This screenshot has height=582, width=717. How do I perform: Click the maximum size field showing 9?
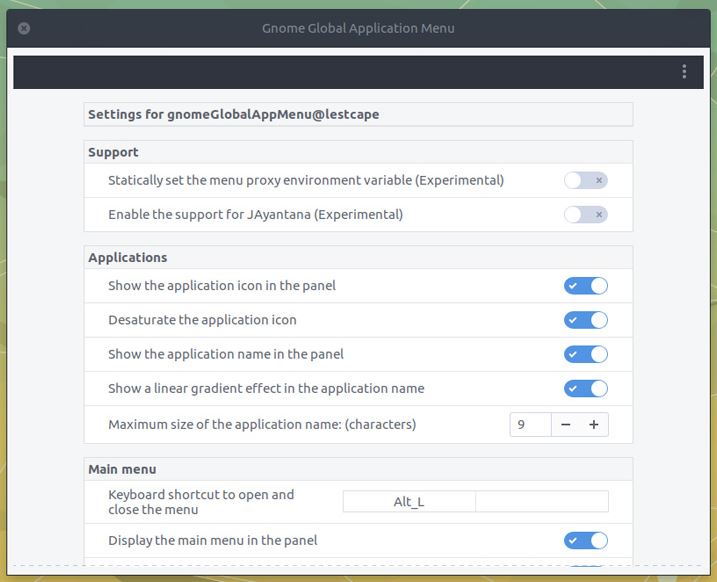coord(530,425)
